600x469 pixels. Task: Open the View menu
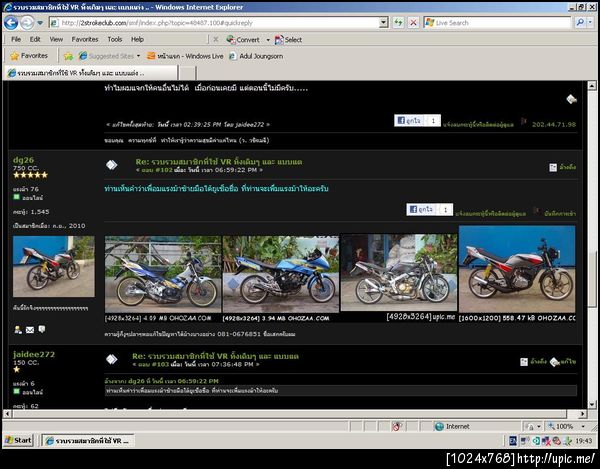point(56,39)
